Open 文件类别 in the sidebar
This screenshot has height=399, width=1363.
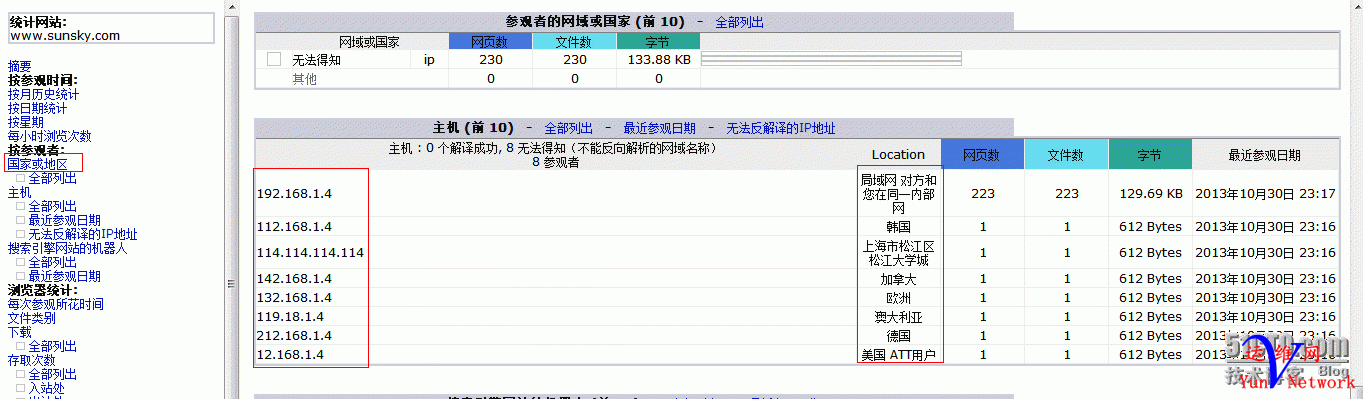32,318
